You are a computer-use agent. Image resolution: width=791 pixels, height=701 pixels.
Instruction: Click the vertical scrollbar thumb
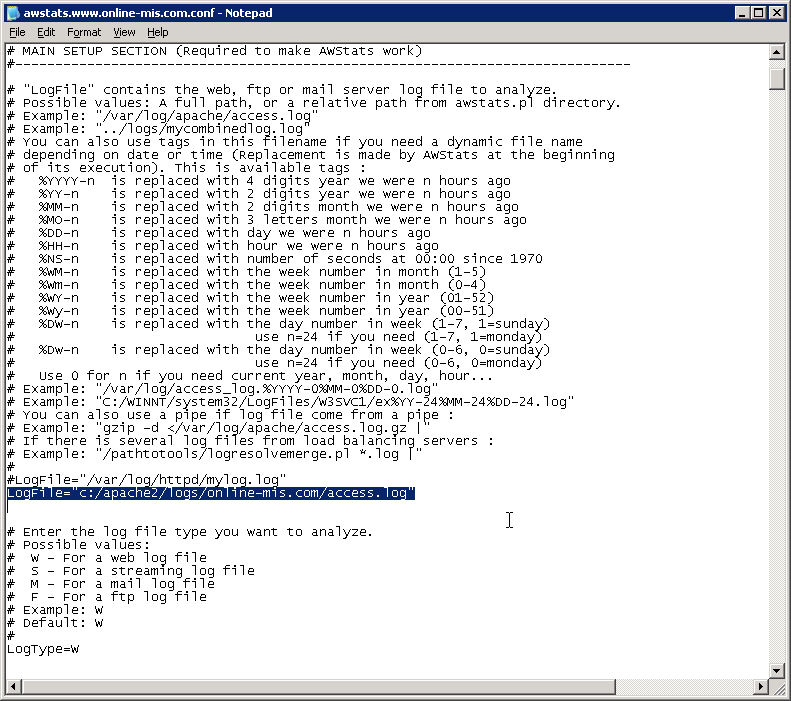(777, 78)
